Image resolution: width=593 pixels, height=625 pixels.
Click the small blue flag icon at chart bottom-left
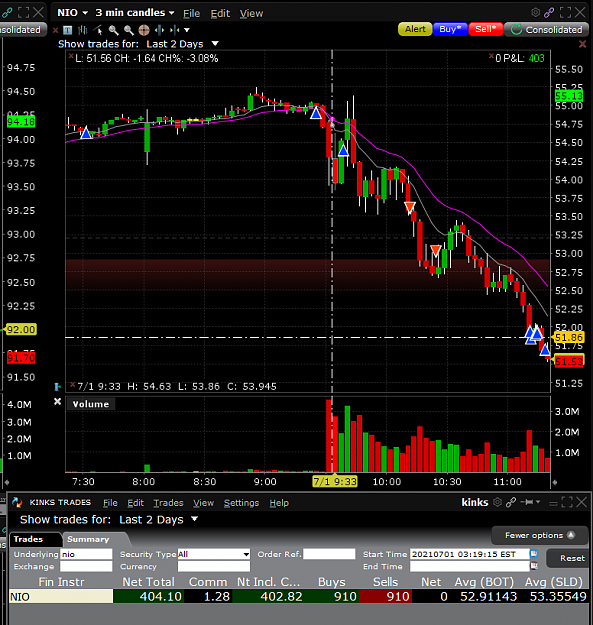click(57, 386)
